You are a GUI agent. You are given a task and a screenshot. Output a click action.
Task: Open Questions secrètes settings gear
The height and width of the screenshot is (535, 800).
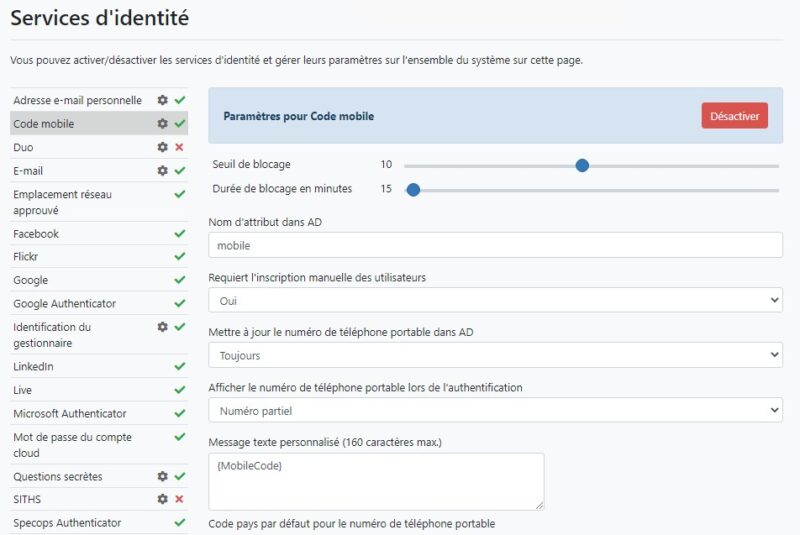[162, 476]
